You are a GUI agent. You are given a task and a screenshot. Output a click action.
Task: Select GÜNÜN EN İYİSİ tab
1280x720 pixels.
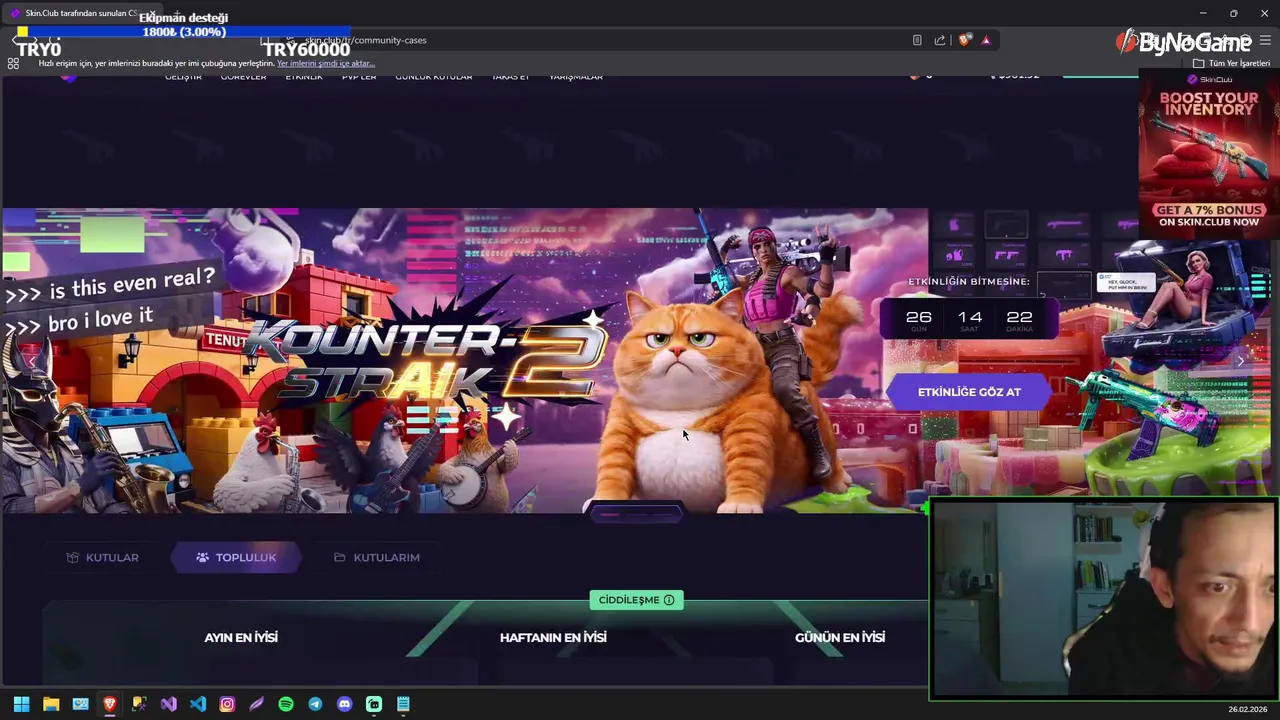point(840,637)
